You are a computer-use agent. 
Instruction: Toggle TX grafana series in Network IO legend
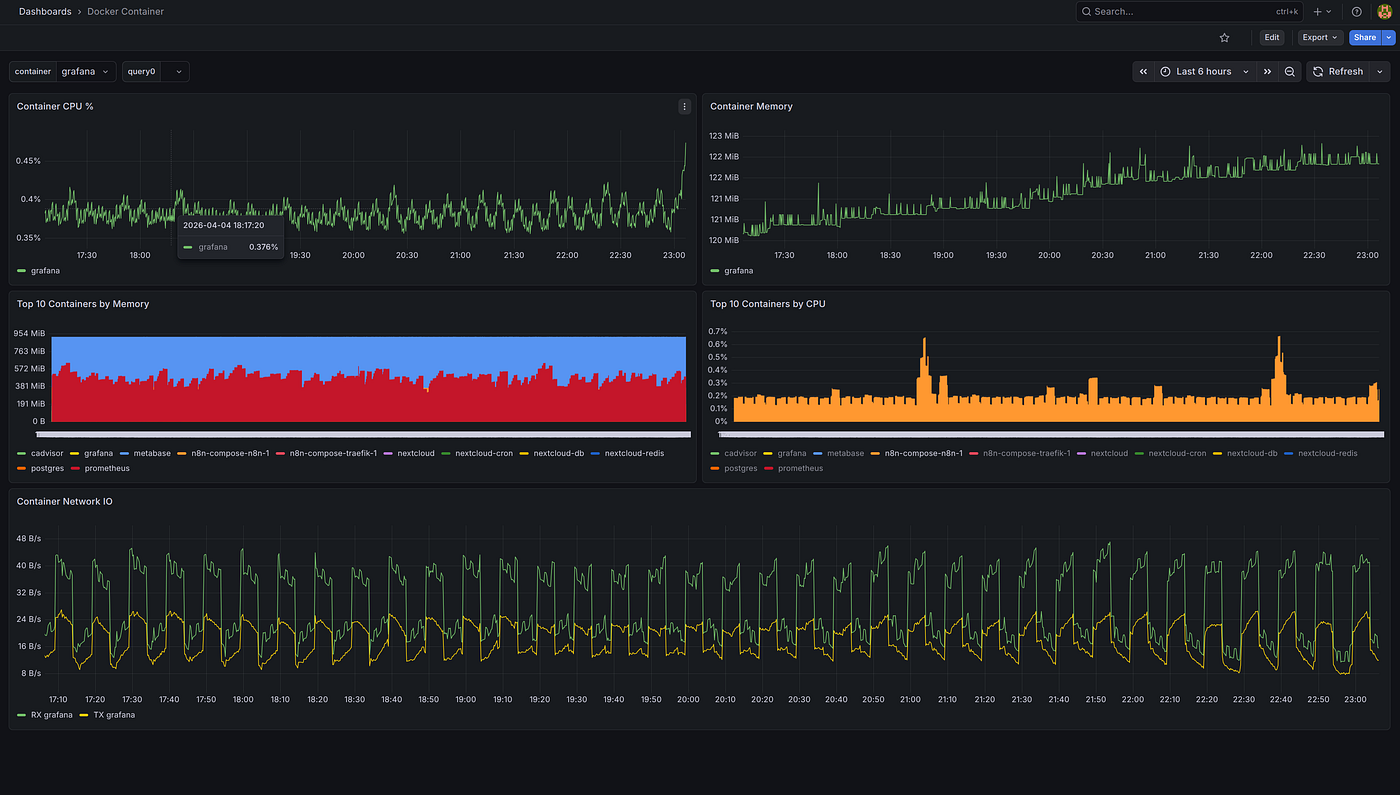point(113,716)
